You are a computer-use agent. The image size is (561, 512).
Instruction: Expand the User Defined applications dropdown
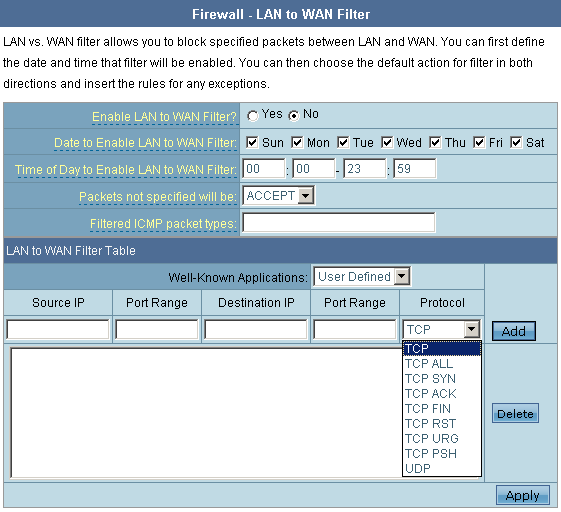pyautogui.click(x=362, y=277)
